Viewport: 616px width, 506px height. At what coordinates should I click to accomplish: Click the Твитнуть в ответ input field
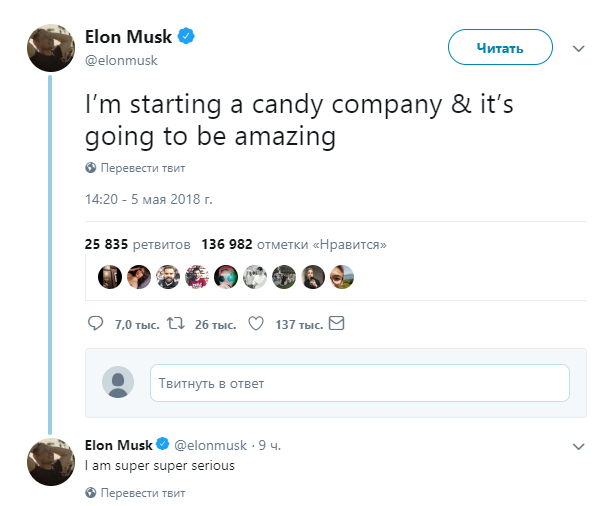pos(359,383)
